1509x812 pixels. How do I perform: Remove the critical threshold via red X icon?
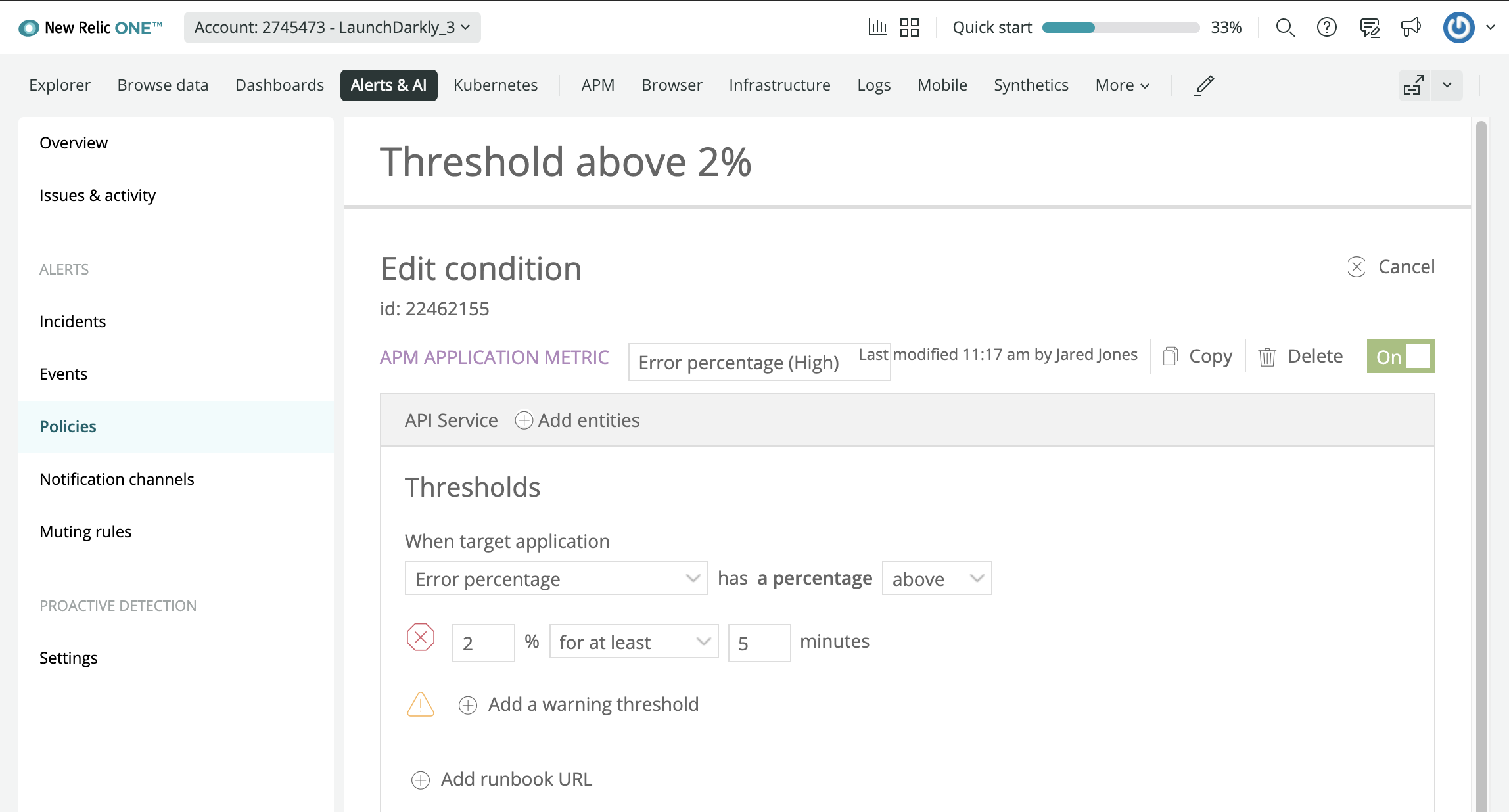click(x=420, y=637)
